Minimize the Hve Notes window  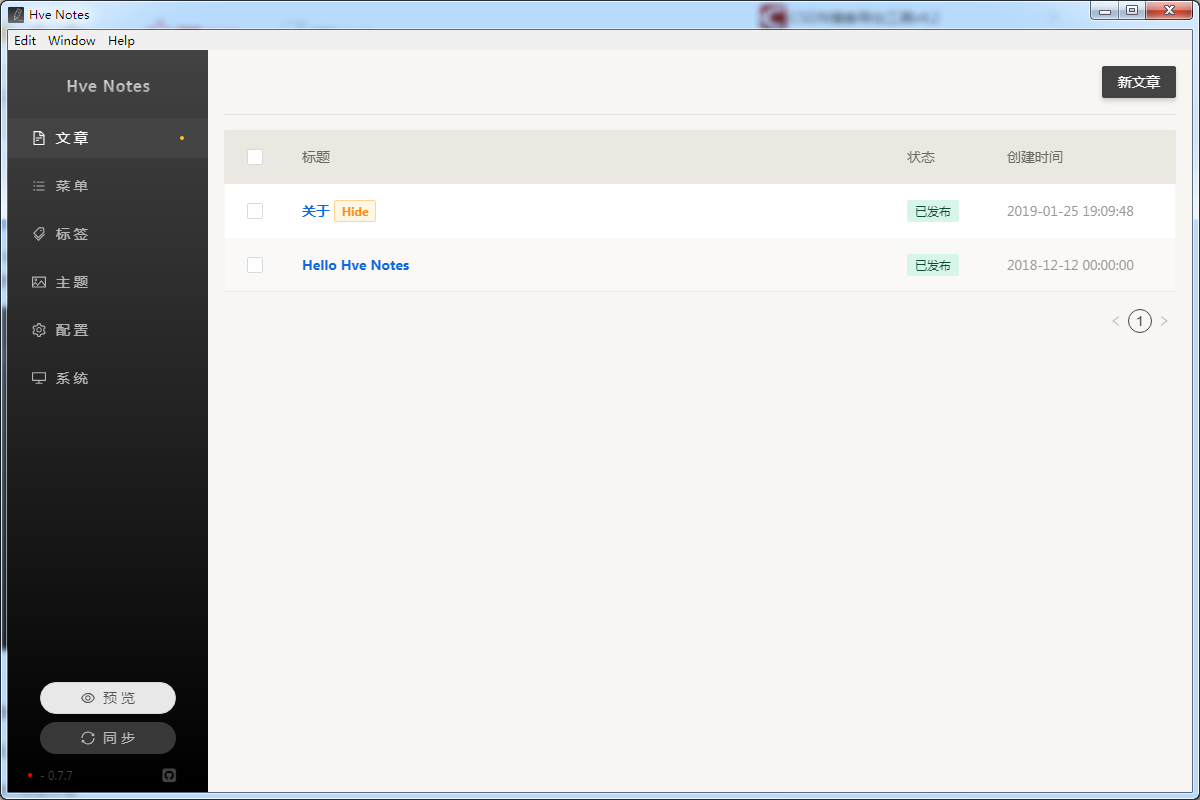click(x=1105, y=11)
